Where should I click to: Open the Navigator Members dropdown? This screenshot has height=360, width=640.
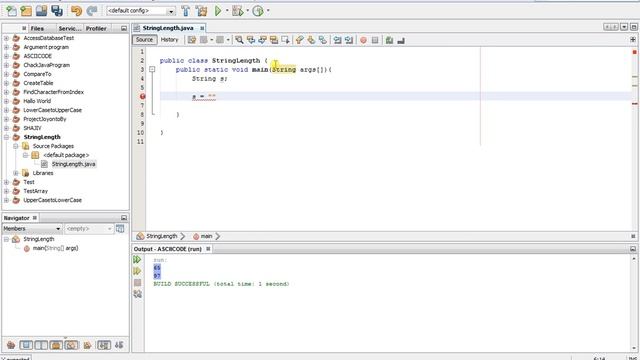pyautogui.click(x=32, y=229)
